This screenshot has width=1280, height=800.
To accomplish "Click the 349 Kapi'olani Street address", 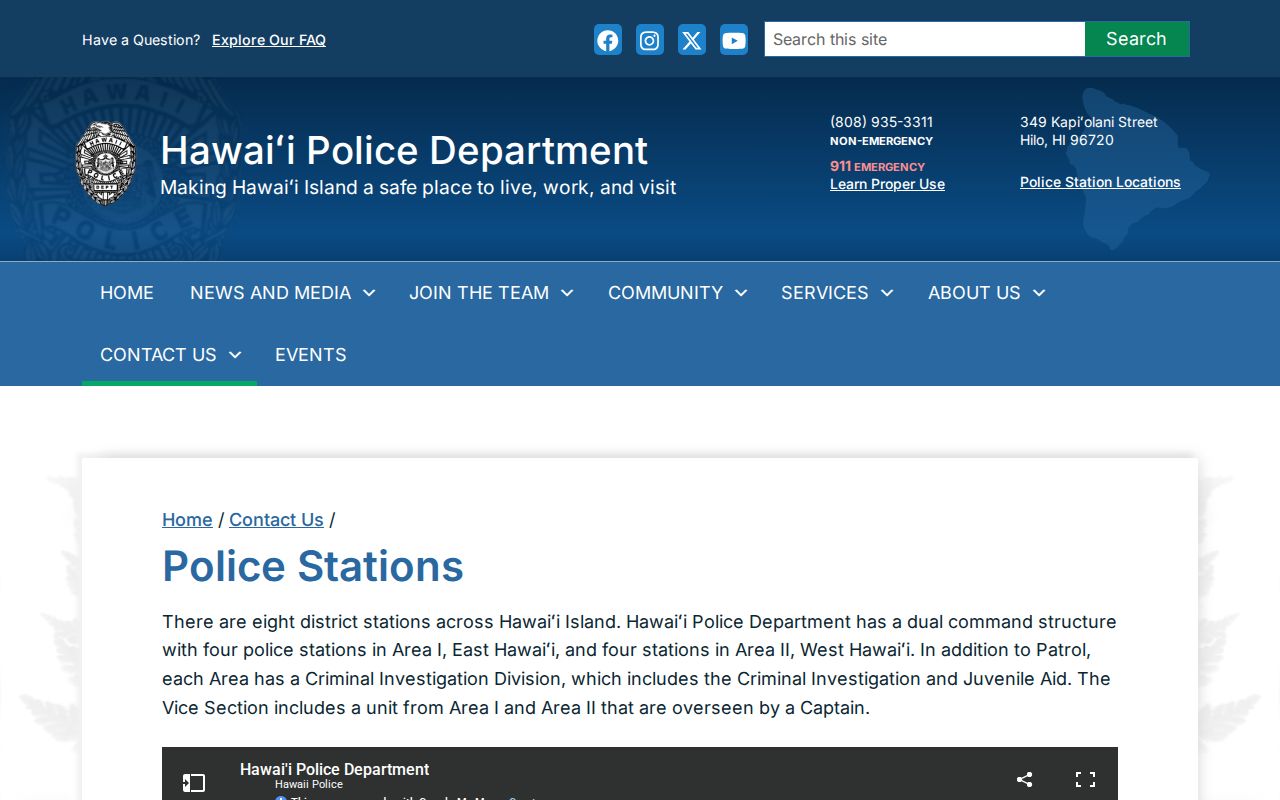I will [1089, 122].
